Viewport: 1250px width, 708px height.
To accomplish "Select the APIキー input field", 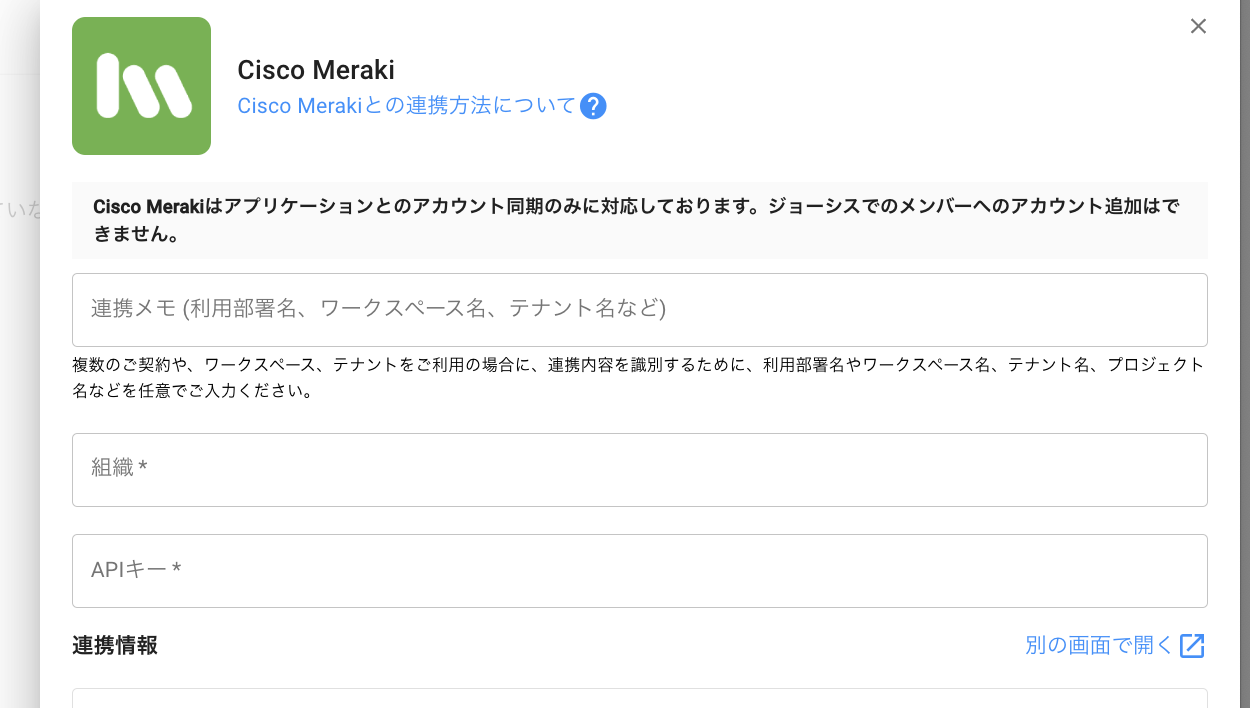I will coord(639,571).
